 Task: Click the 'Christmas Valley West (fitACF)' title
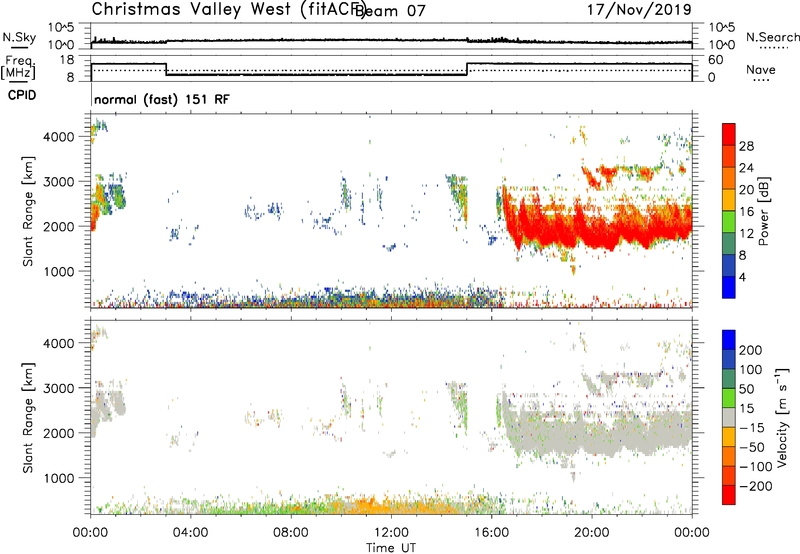point(228,10)
